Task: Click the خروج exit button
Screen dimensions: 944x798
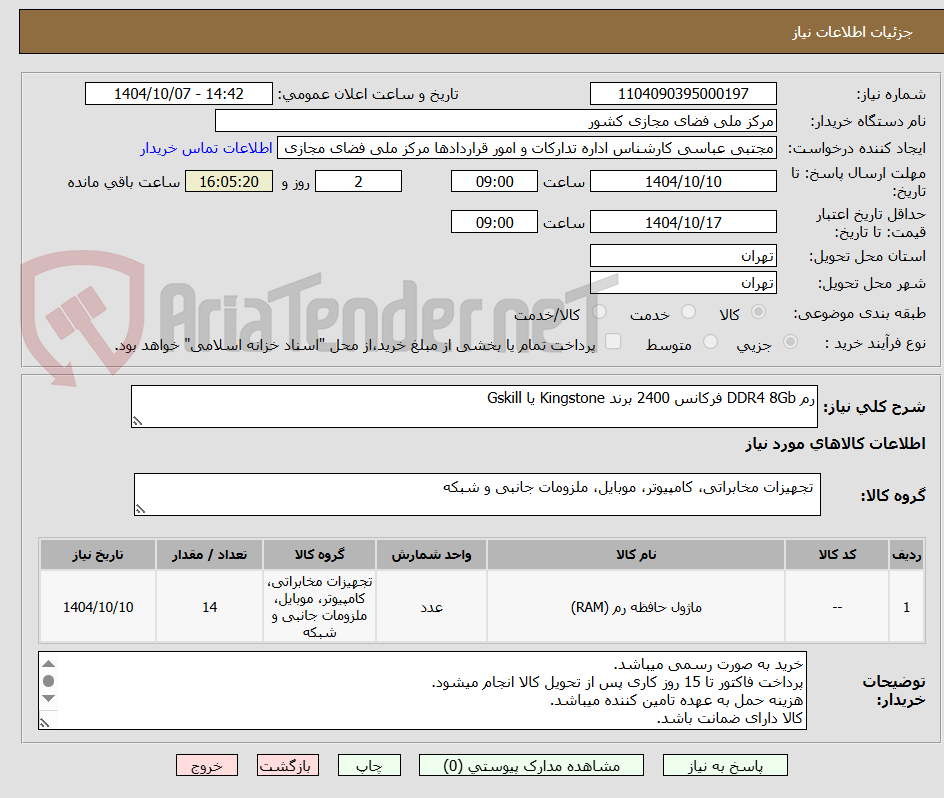Action: [x=206, y=765]
